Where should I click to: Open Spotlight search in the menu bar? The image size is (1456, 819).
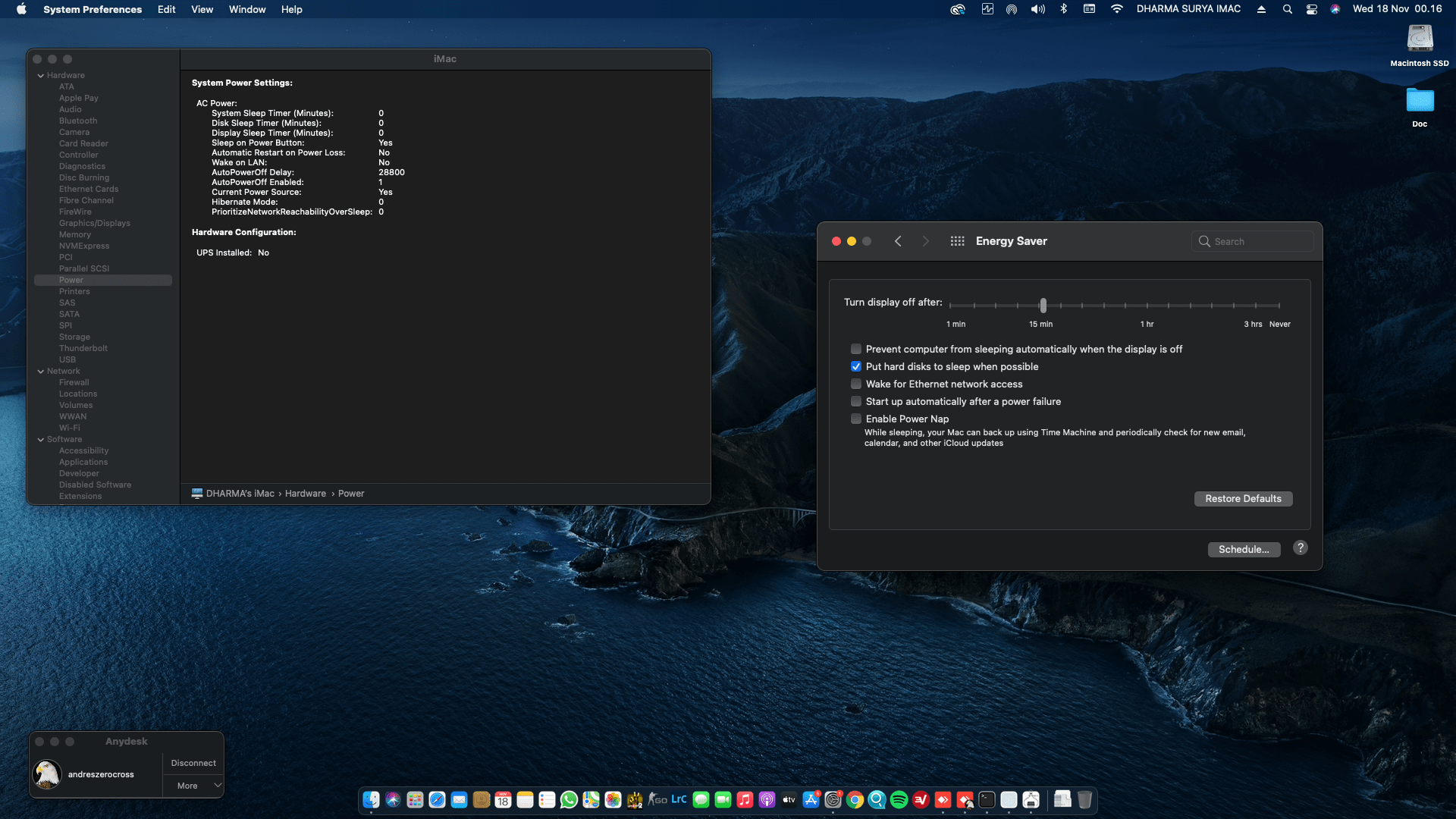(1287, 9)
